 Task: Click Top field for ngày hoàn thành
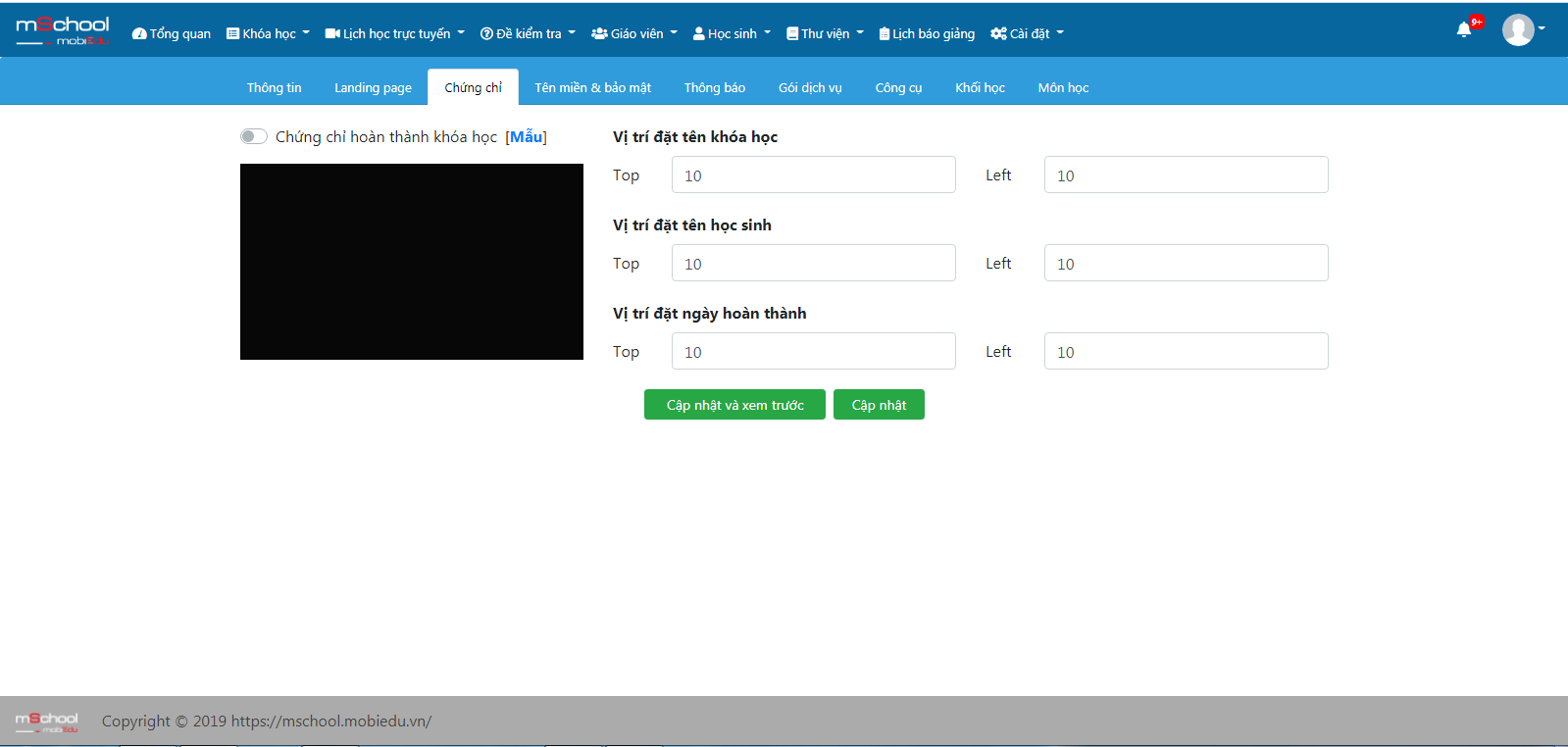coord(814,351)
